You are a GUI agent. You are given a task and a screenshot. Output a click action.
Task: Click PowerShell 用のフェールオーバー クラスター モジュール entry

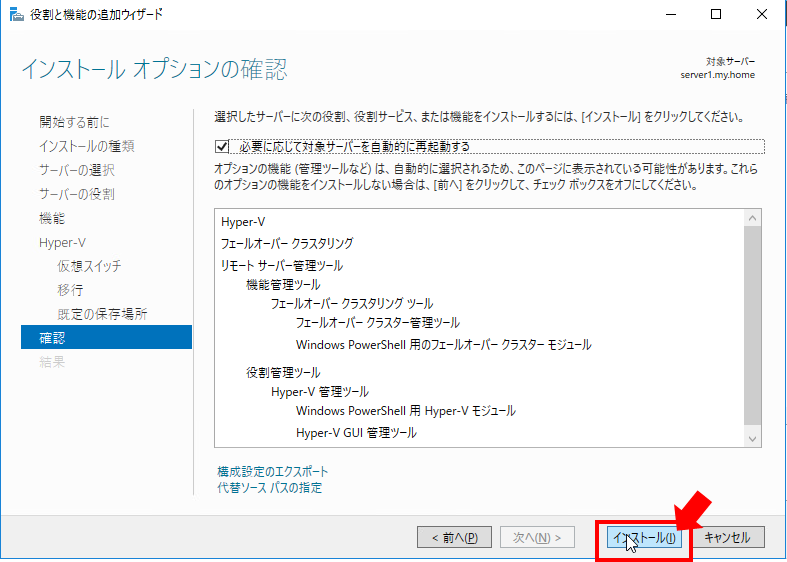(444, 345)
